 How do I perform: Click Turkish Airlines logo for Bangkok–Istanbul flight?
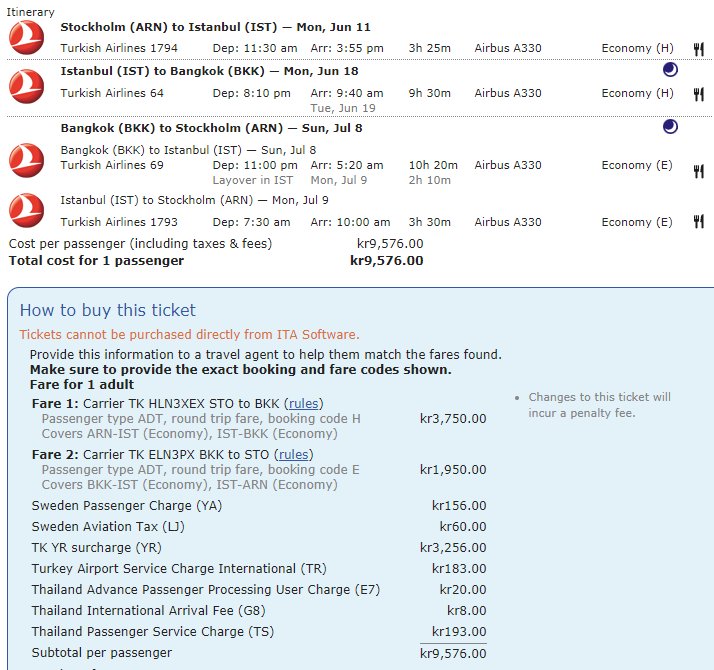point(25,160)
